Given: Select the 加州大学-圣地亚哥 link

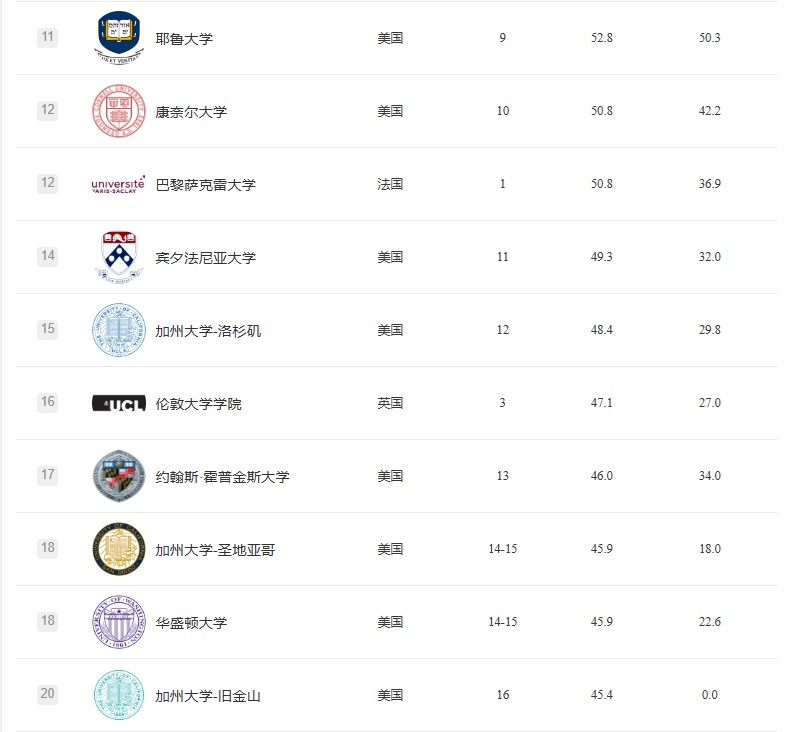Looking at the screenshot, I should pos(215,550).
